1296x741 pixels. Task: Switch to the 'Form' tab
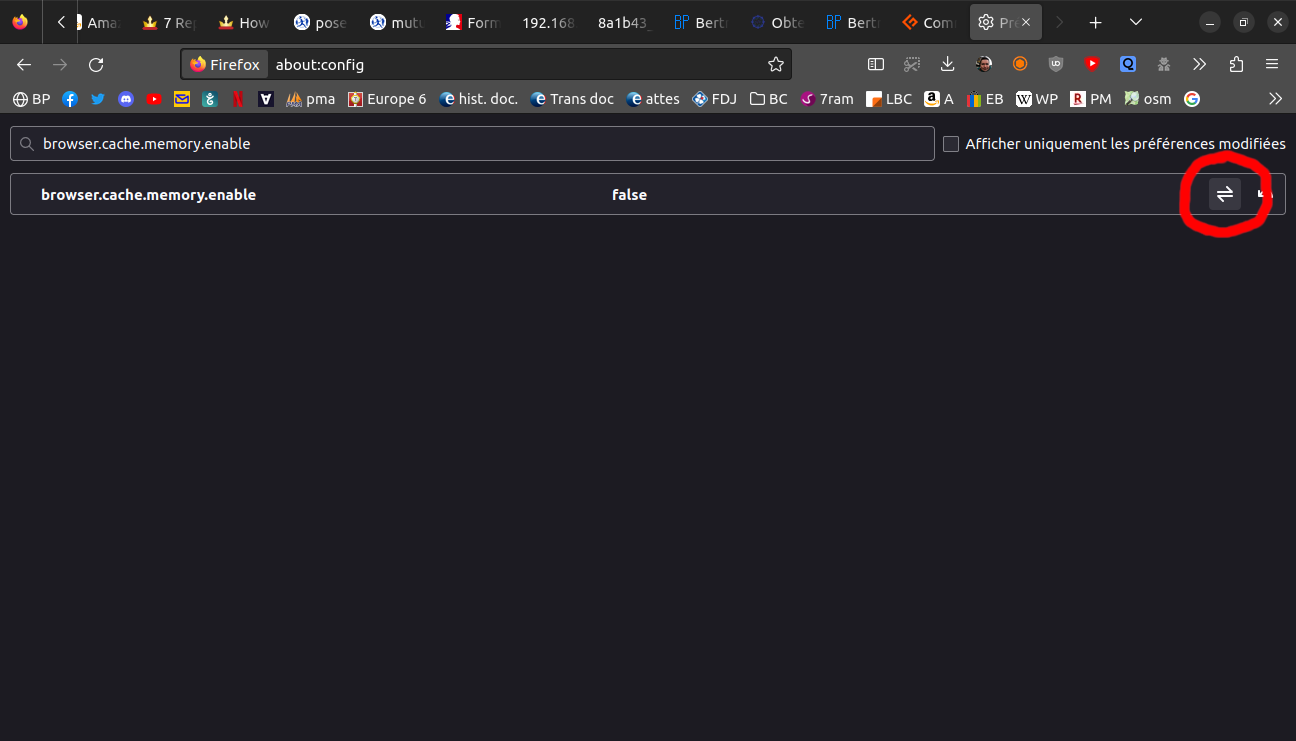point(473,22)
